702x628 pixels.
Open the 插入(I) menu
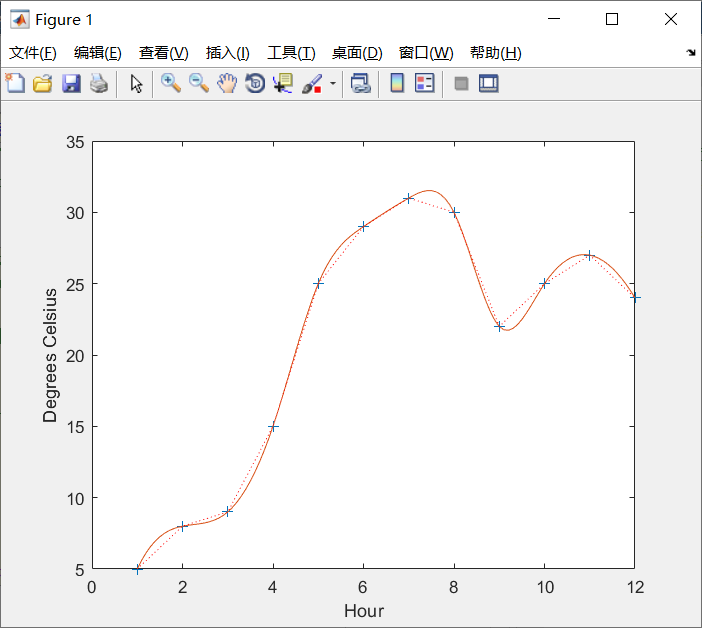[x=227, y=53]
